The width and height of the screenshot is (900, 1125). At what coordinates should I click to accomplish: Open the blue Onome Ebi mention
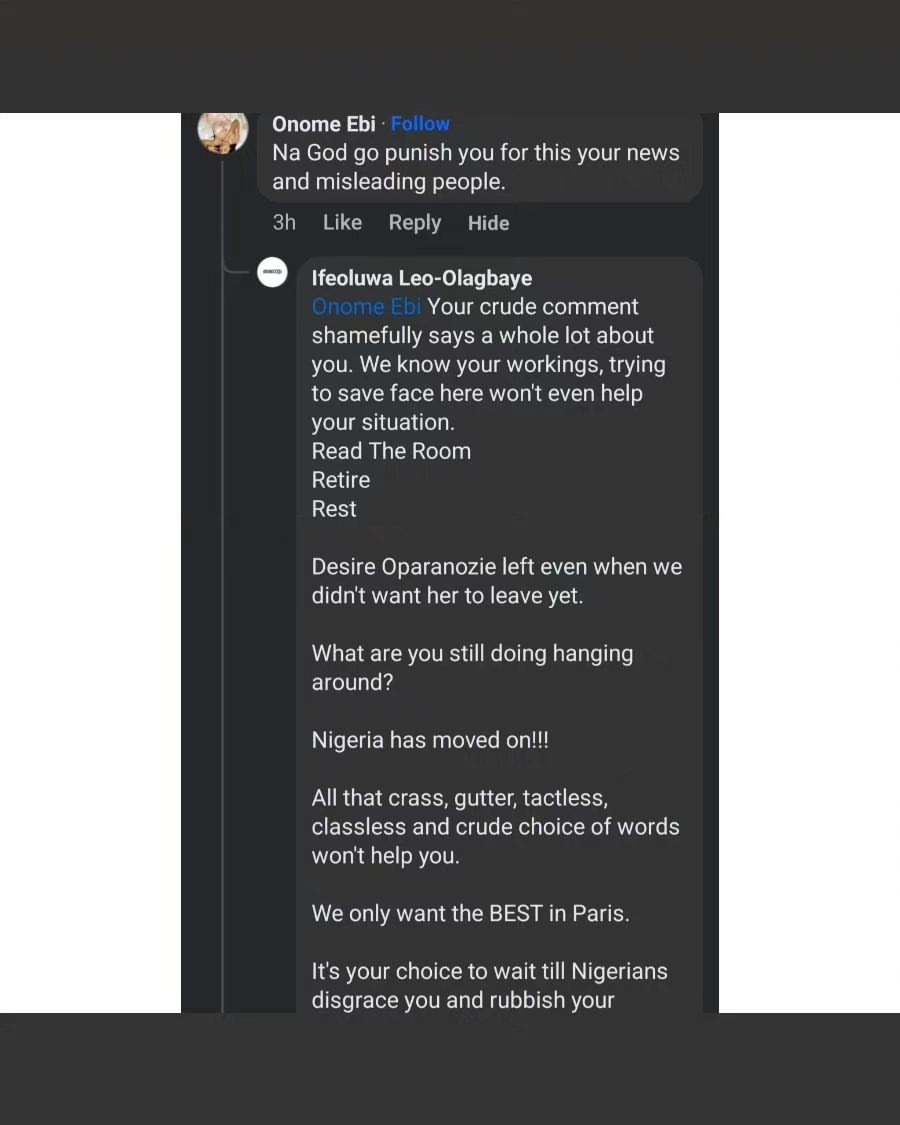(x=366, y=307)
